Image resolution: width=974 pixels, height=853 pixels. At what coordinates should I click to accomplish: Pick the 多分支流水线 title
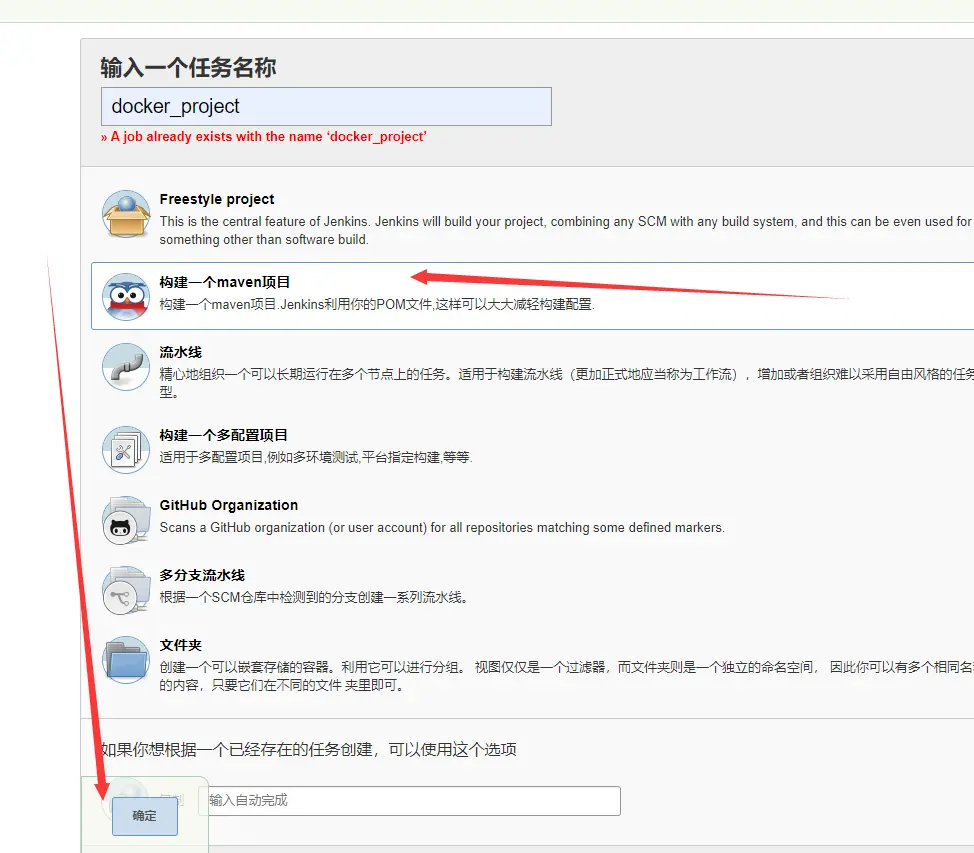coord(202,575)
